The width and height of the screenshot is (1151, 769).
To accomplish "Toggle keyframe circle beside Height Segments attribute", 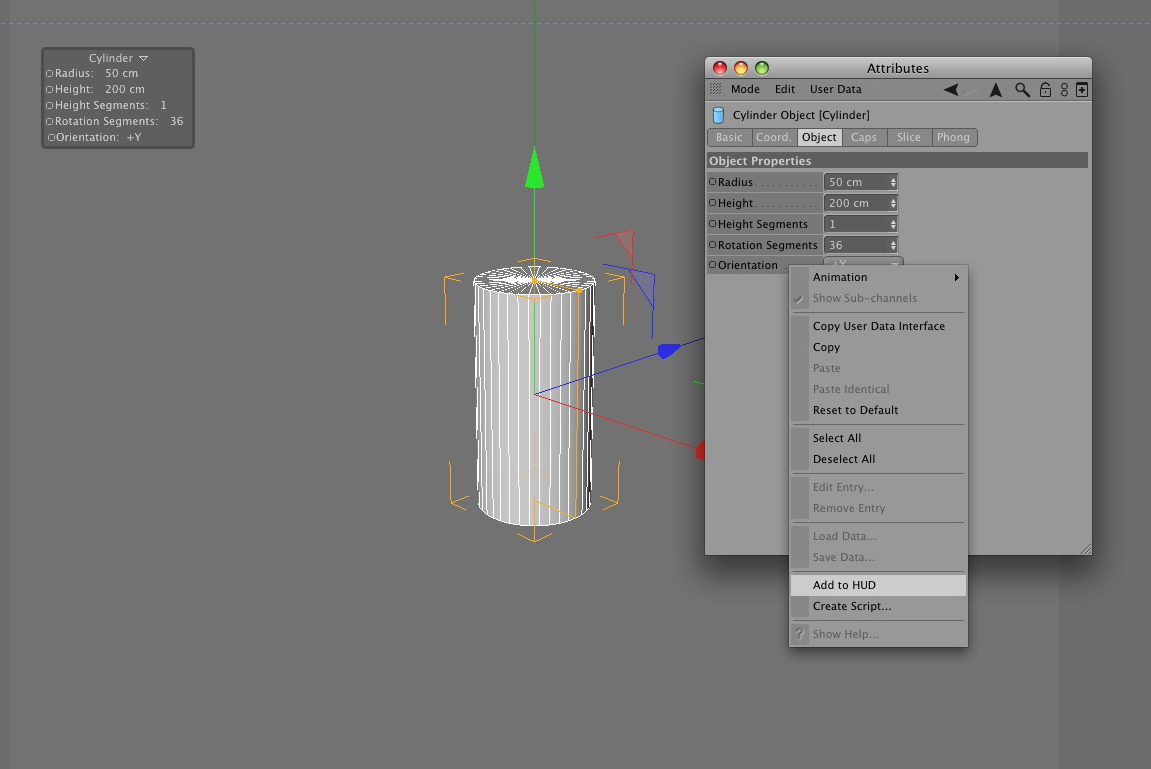I will click(712, 224).
